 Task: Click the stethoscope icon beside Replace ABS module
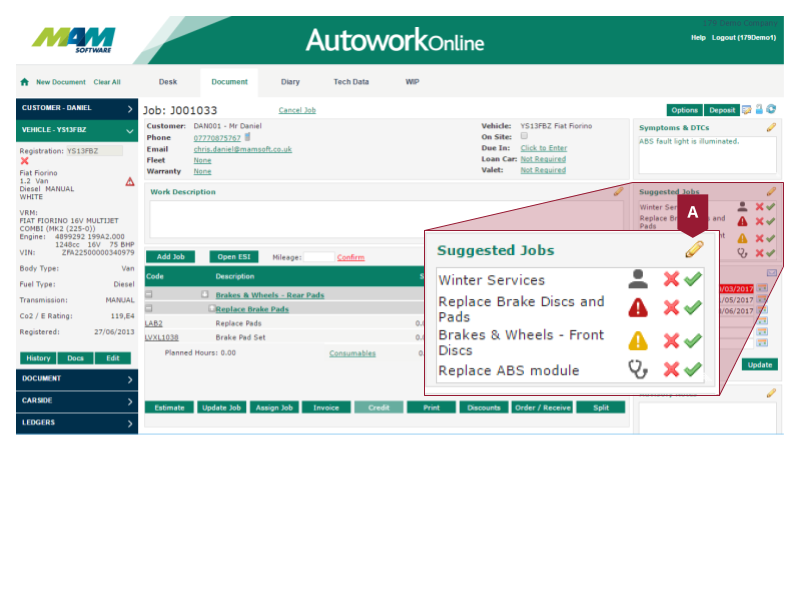point(637,370)
